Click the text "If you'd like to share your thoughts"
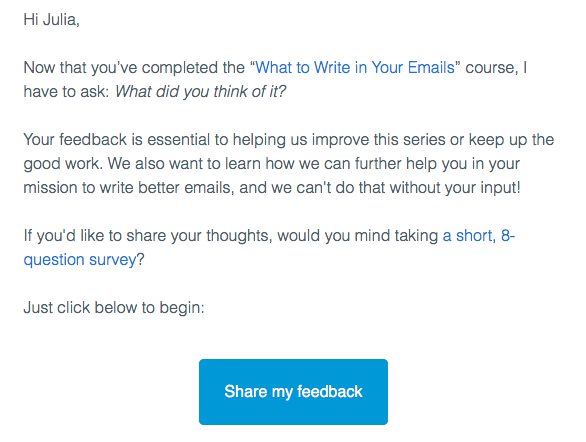Image resolution: width=586 pixels, height=442 pixels. (147, 236)
